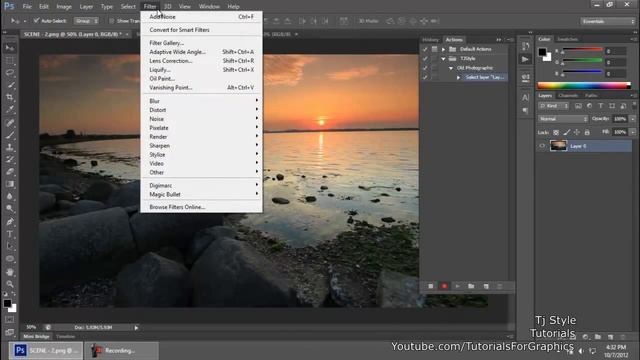Open the Noise filter submenu
640x360 pixels.
[x=202, y=119]
